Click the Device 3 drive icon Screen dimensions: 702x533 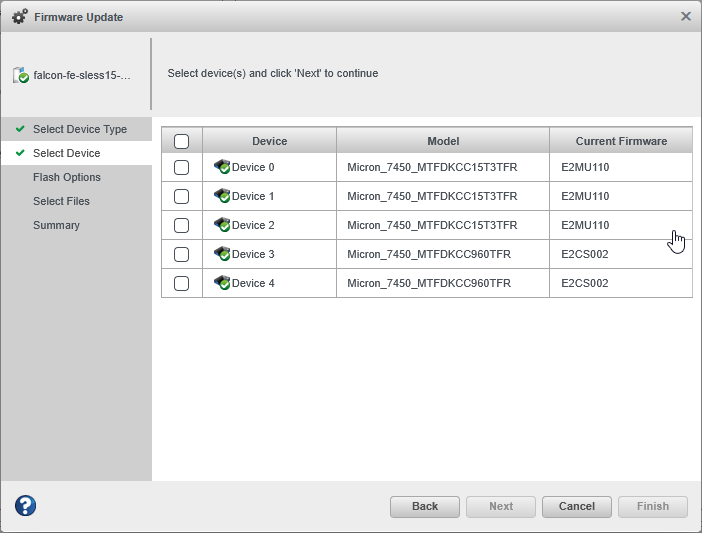click(x=222, y=254)
